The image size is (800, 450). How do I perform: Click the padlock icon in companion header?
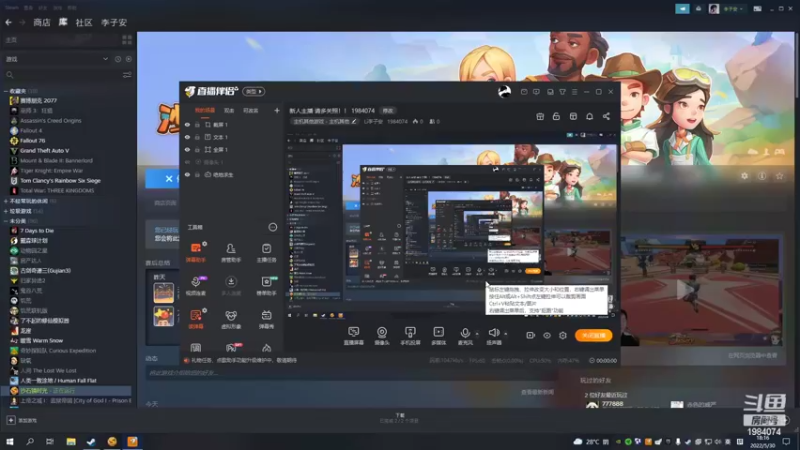pyautogui.click(x=556, y=116)
